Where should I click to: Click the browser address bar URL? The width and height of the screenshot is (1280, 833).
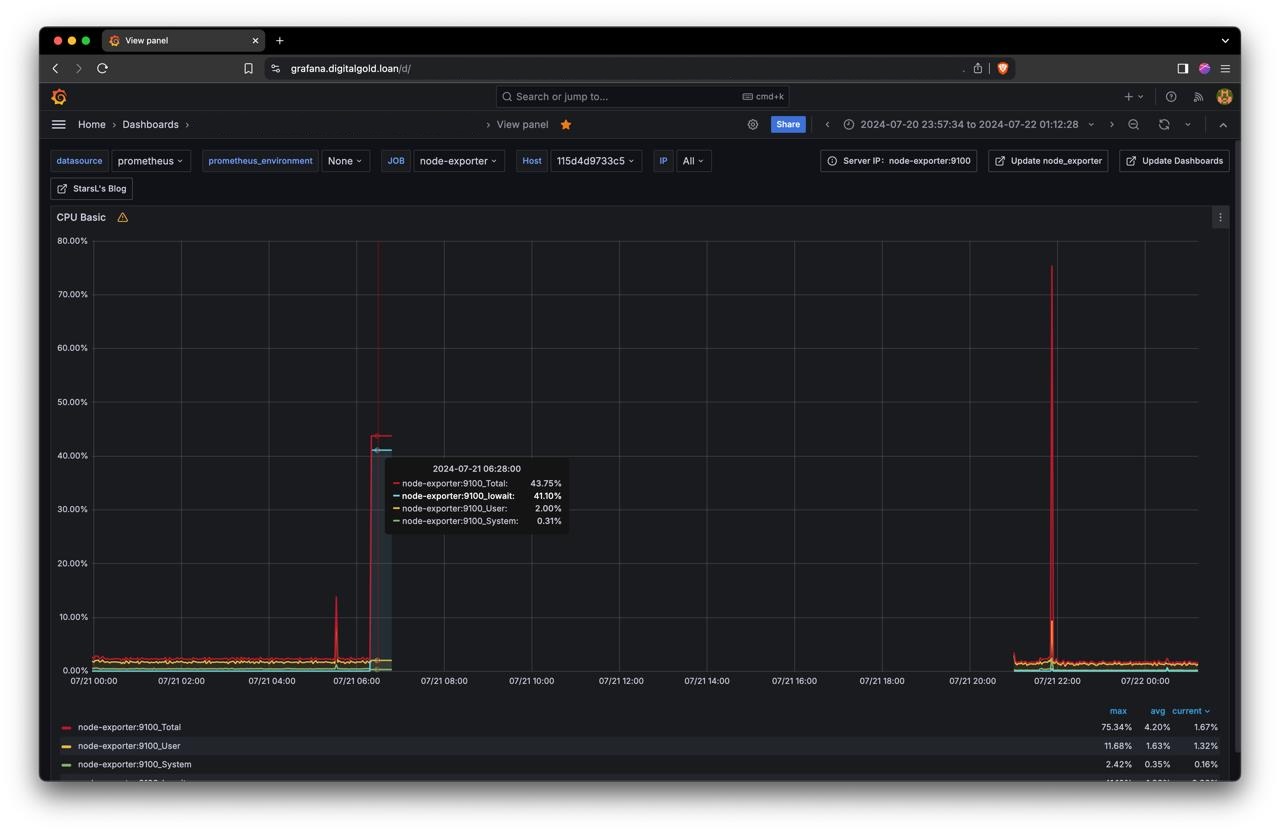pos(351,68)
